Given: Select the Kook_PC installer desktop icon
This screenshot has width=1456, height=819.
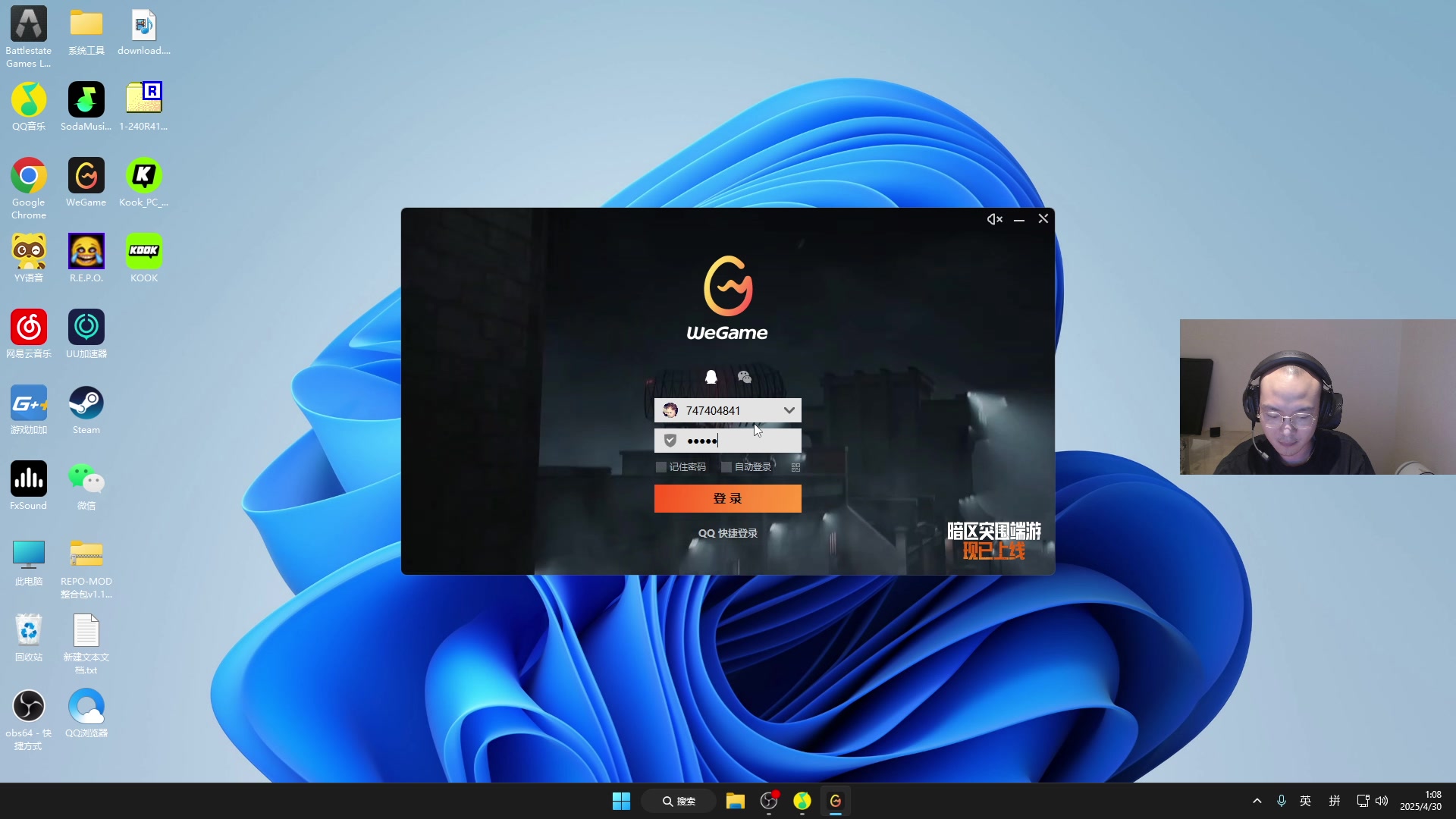Looking at the screenshot, I should point(144,183).
